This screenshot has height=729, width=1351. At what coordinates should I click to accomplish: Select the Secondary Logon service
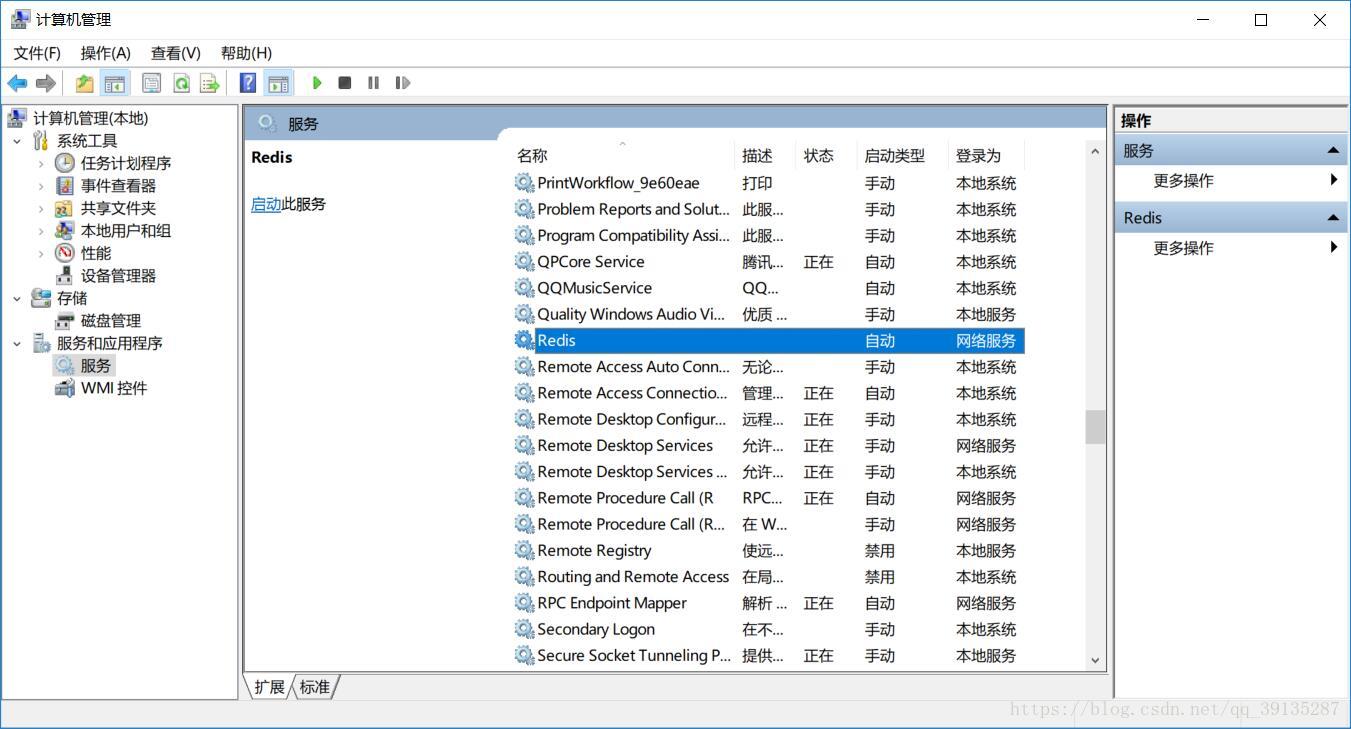(768, 629)
